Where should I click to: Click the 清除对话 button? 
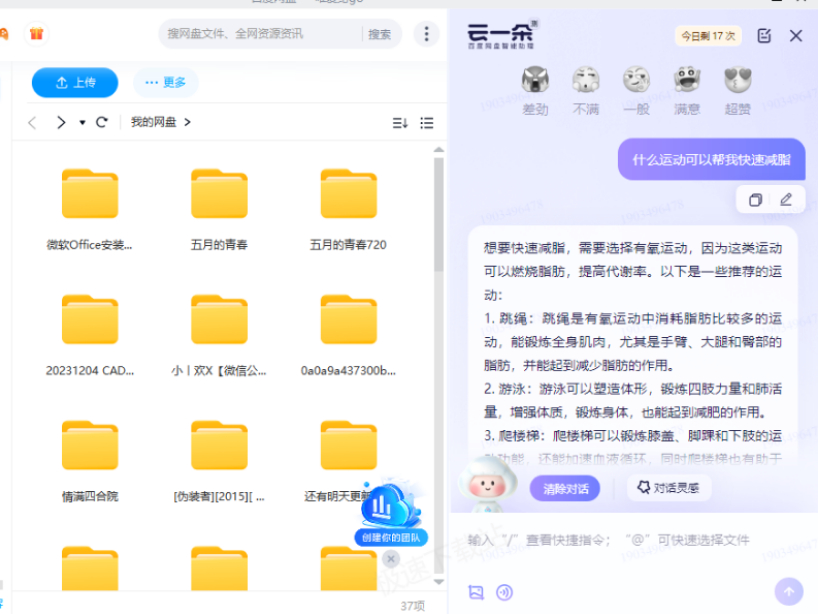coord(565,488)
